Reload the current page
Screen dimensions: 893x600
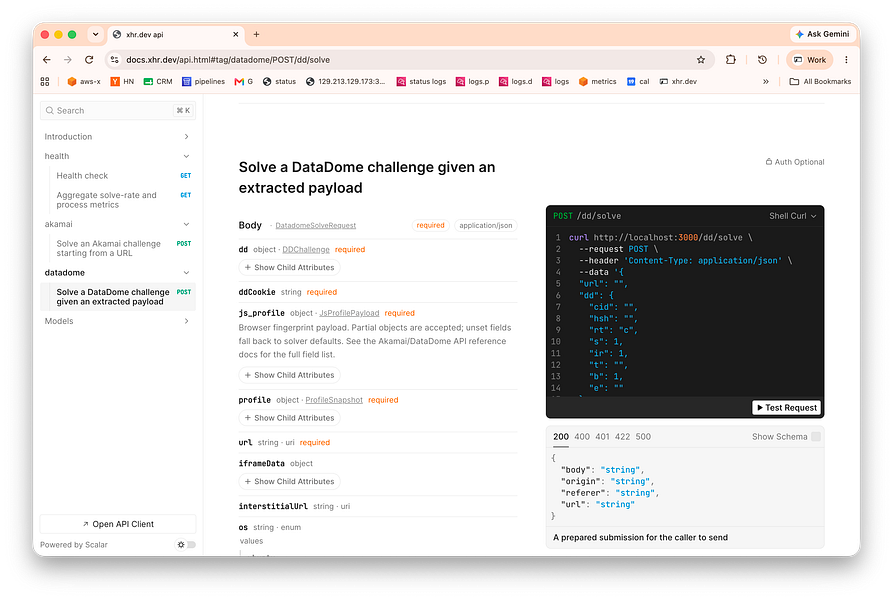tap(89, 60)
